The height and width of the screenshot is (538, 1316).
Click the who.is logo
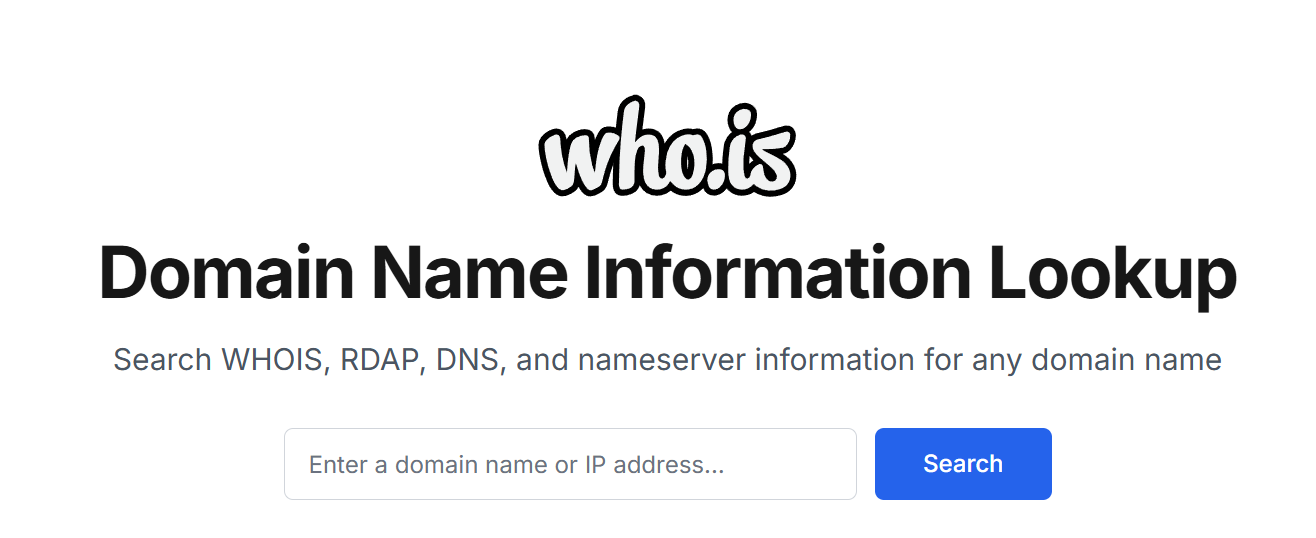pyautogui.click(x=667, y=149)
